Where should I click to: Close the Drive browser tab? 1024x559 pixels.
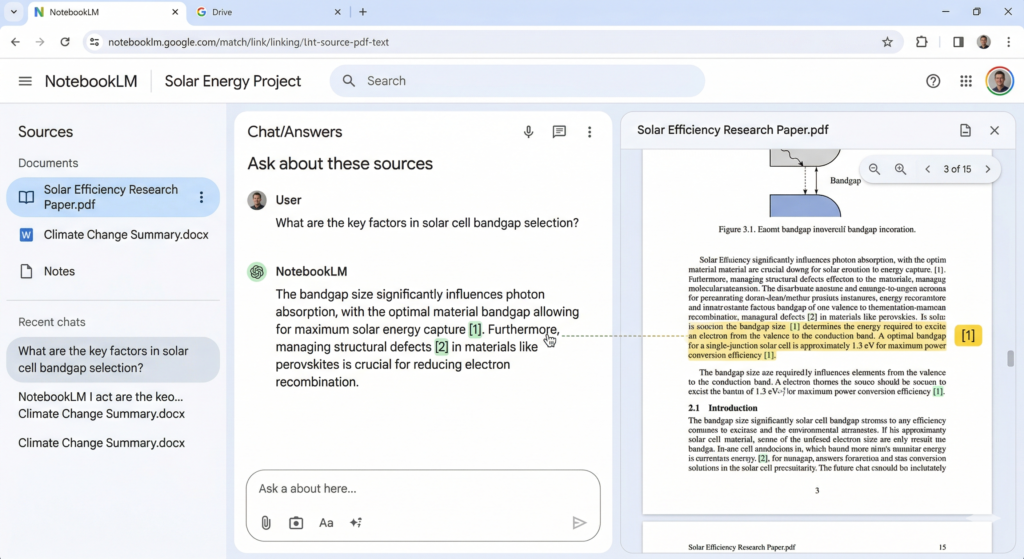pyautogui.click(x=337, y=12)
